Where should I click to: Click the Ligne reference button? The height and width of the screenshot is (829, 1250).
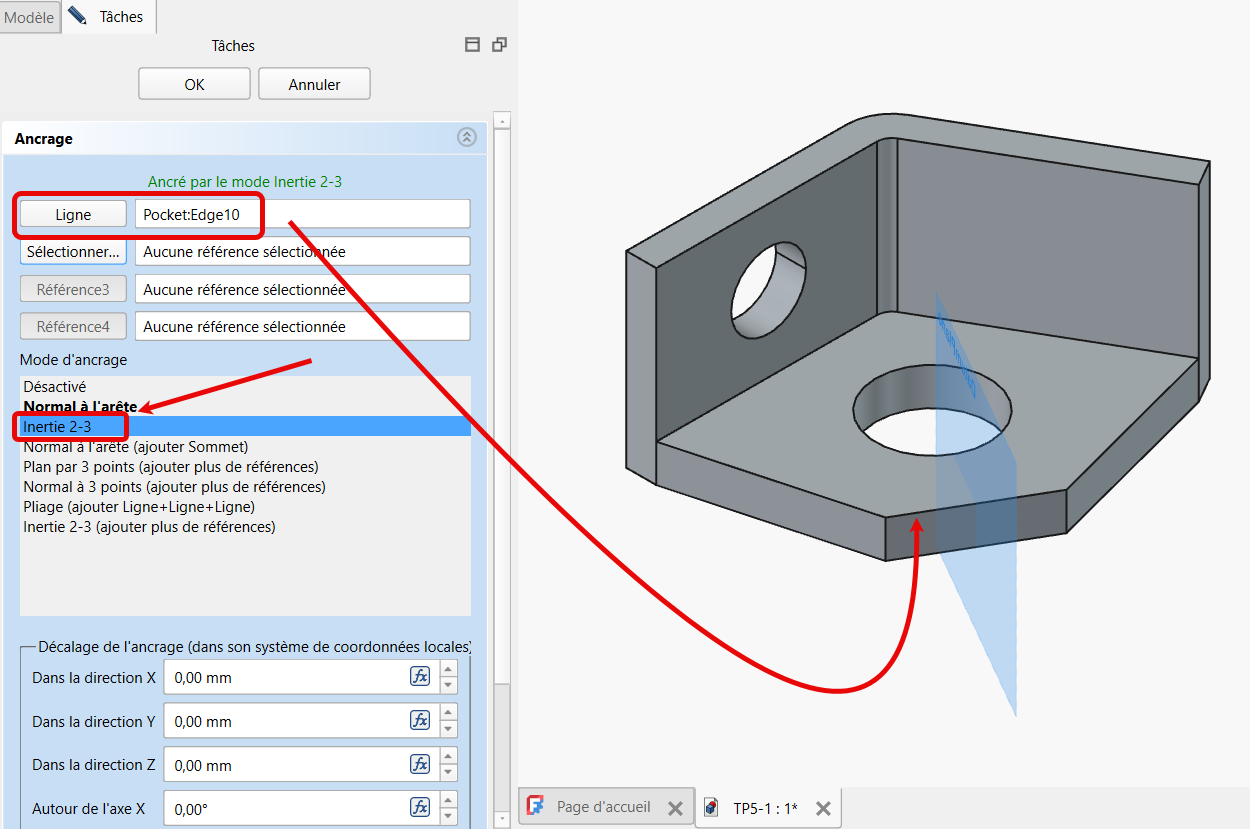pos(73,214)
